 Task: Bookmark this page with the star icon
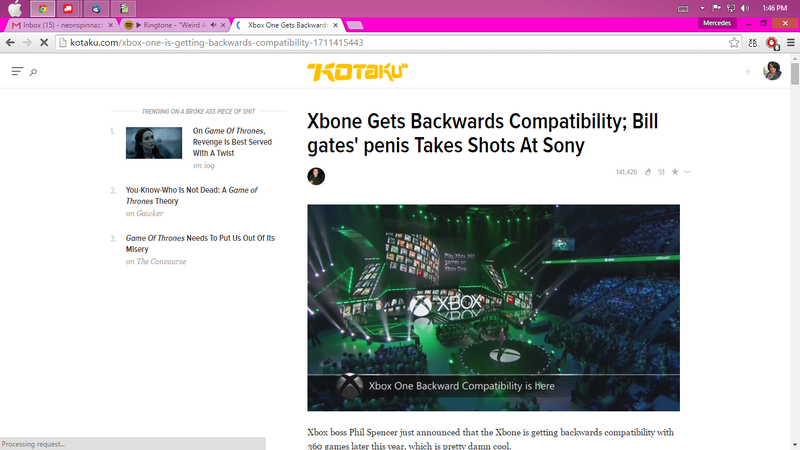click(734, 43)
